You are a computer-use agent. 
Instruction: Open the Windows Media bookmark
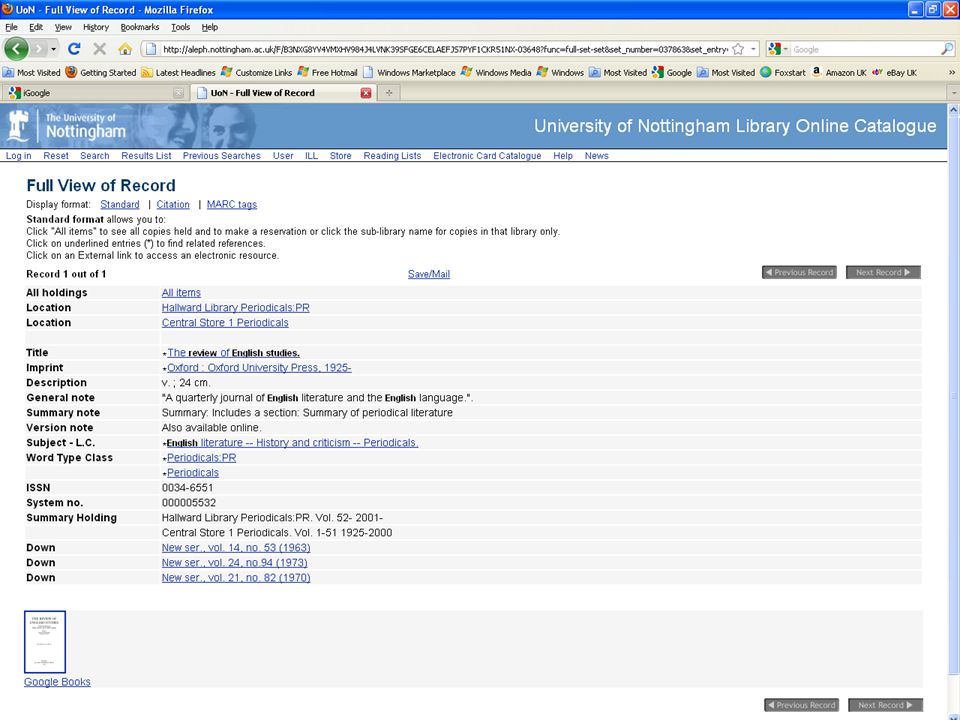pyautogui.click(x=497, y=72)
